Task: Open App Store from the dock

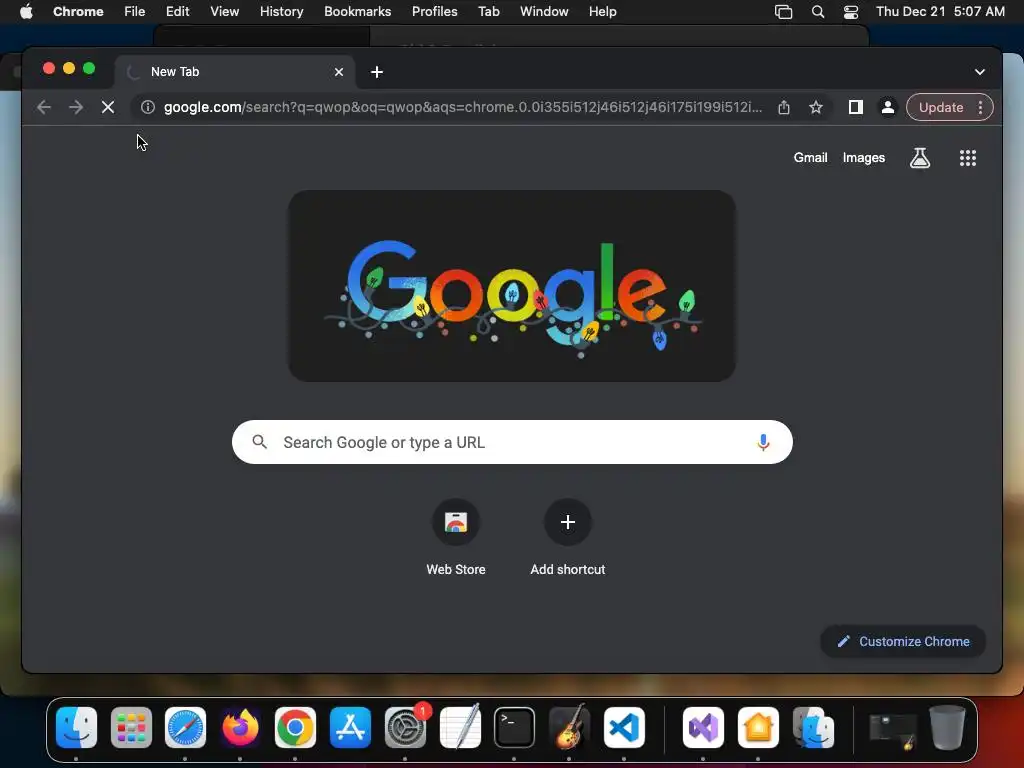Action: (x=350, y=728)
